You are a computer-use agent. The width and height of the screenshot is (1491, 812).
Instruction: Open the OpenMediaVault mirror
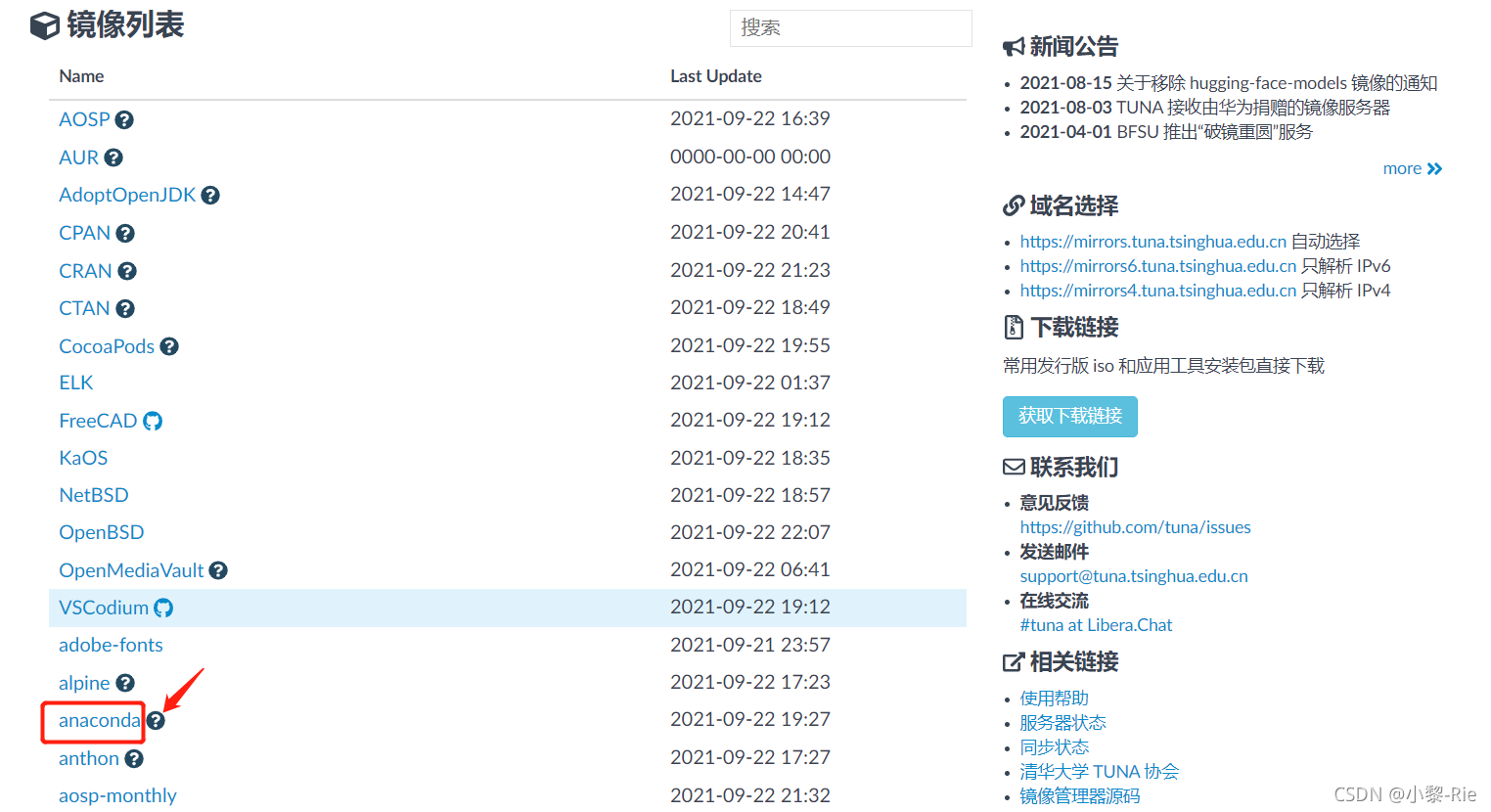(131, 570)
